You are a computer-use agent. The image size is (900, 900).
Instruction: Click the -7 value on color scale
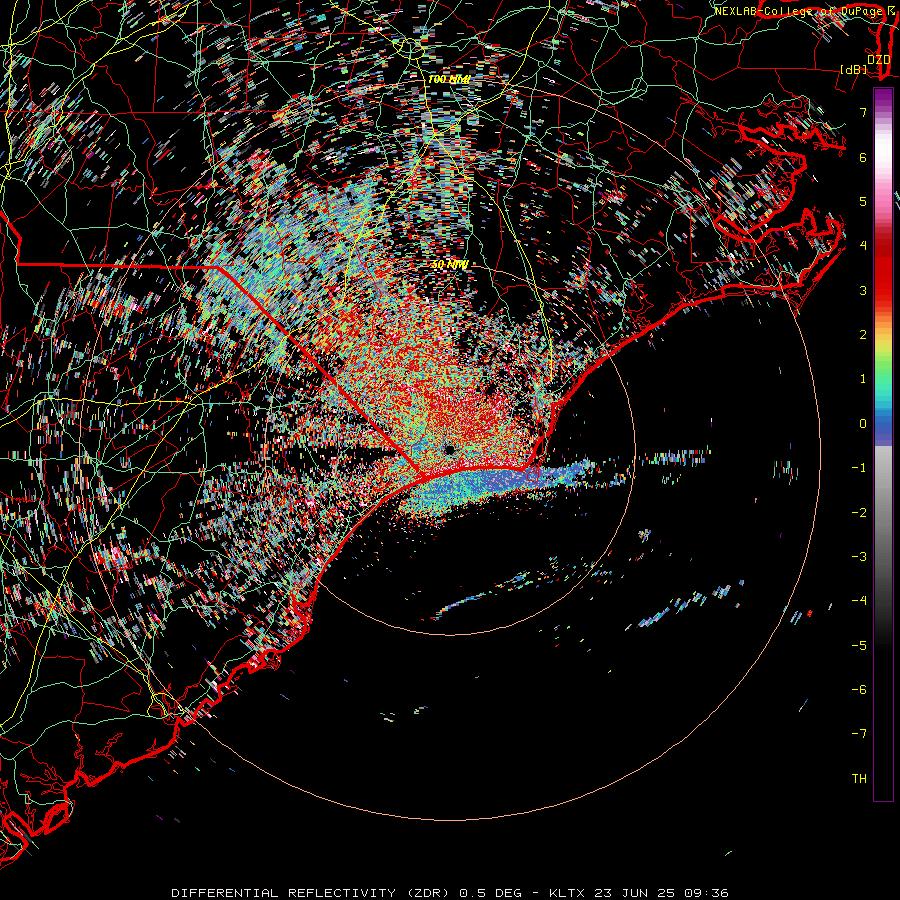point(859,734)
